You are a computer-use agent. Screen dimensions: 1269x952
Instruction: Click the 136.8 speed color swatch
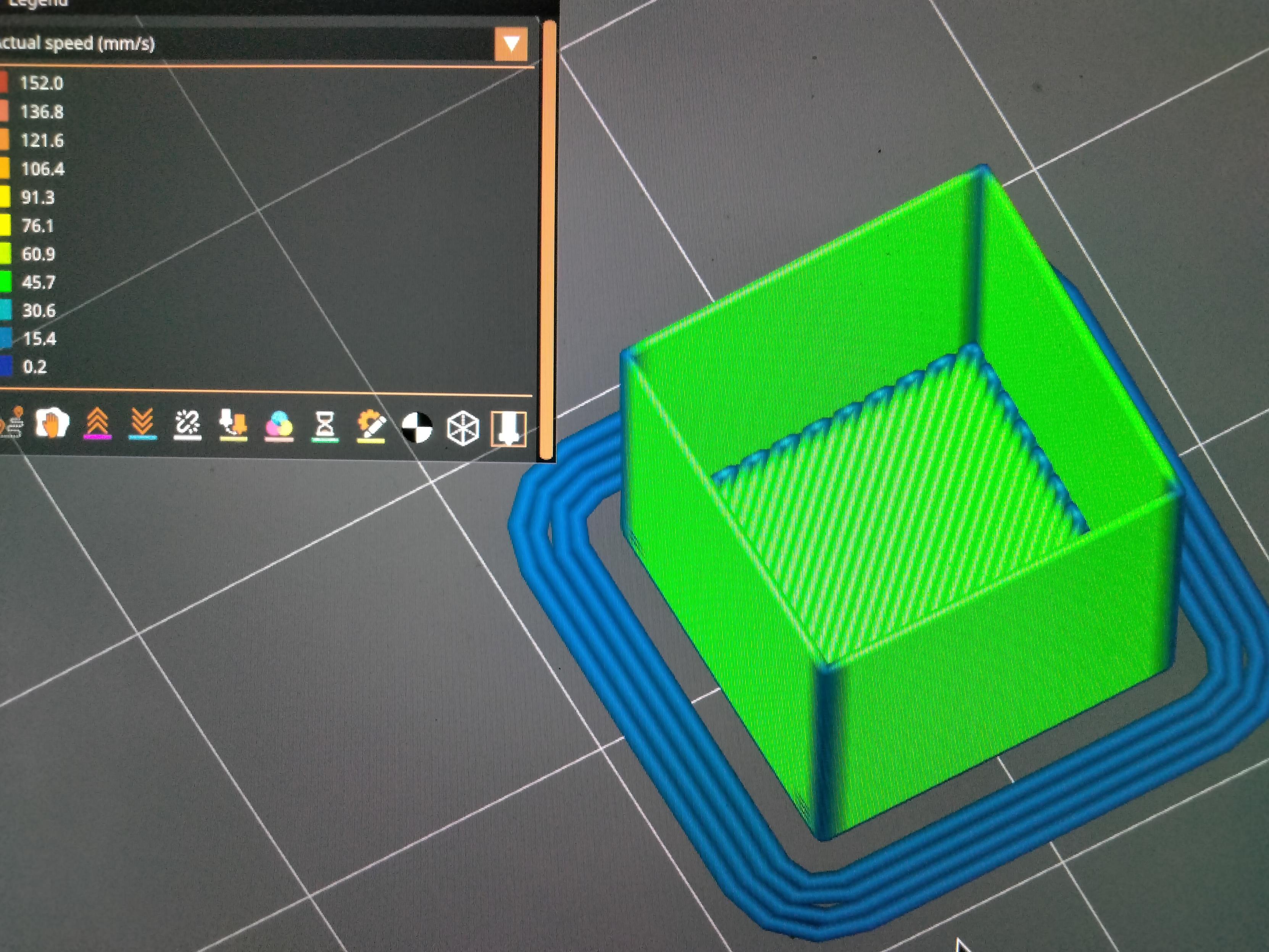(x=4, y=111)
